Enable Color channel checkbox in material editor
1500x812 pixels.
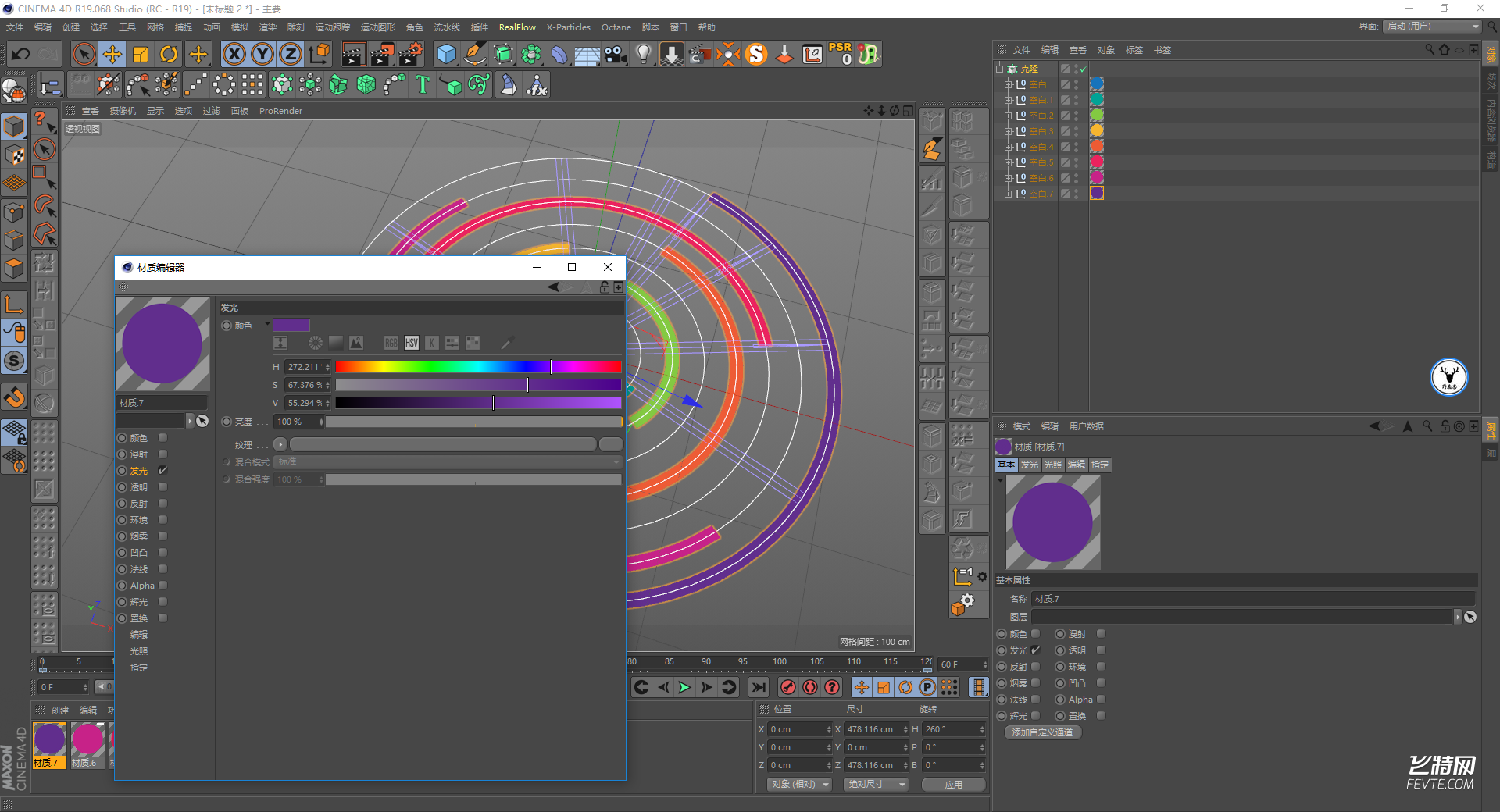coord(162,438)
